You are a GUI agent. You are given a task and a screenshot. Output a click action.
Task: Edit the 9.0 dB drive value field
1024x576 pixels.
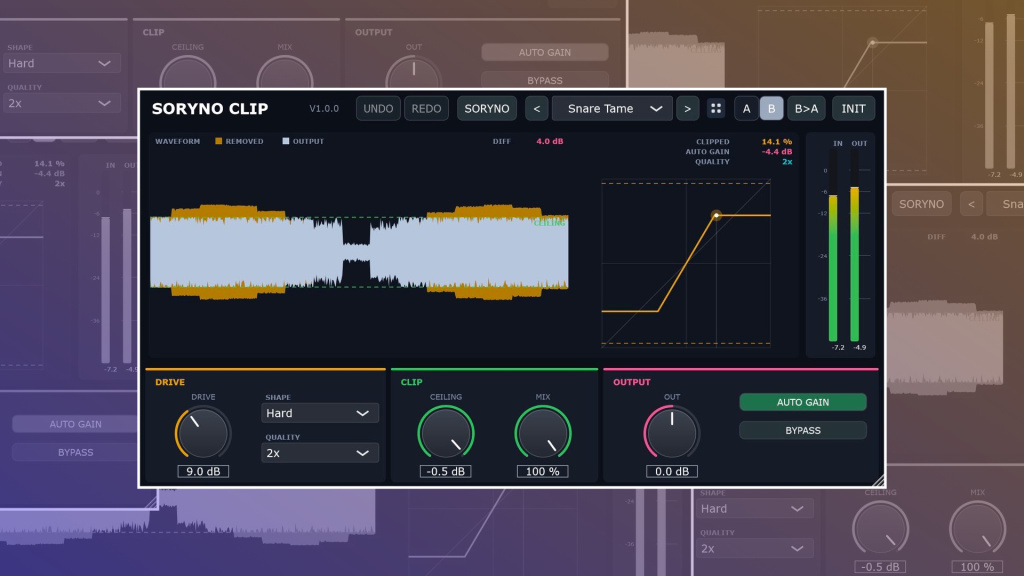(x=203, y=471)
